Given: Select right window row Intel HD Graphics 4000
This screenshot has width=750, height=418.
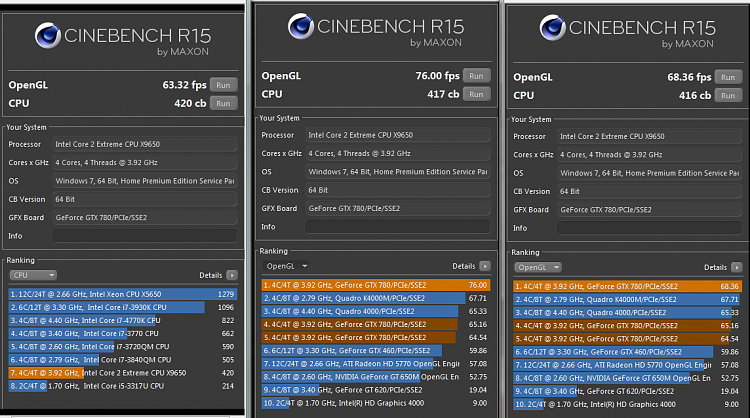Looking at the screenshot, I should click(x=628, y=405).
